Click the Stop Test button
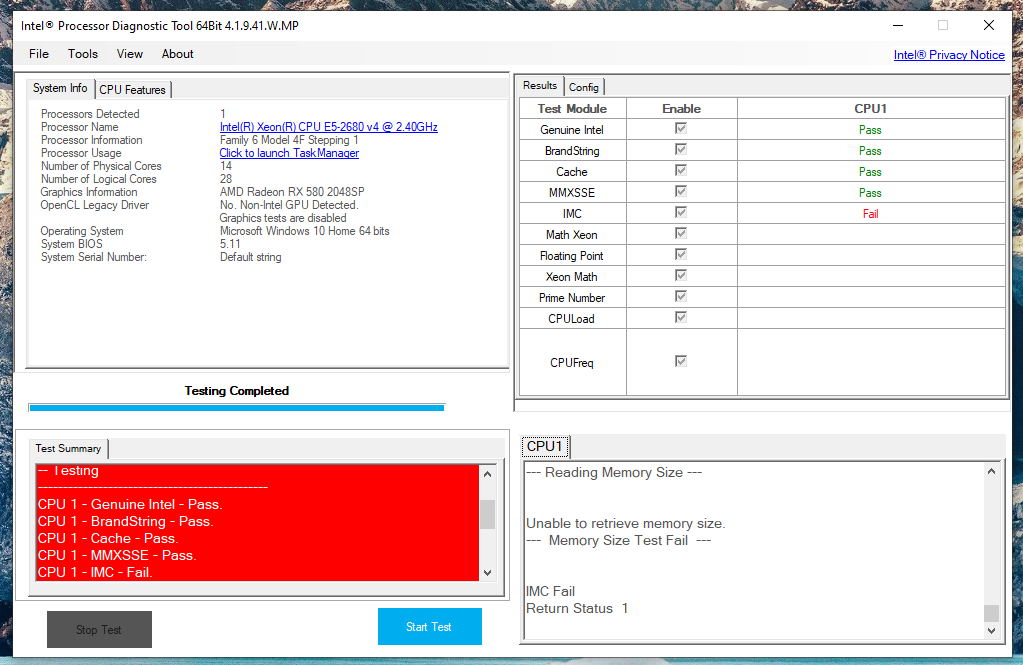The width and height of the screenshot is (1023, 665). [x=99, y=630]
